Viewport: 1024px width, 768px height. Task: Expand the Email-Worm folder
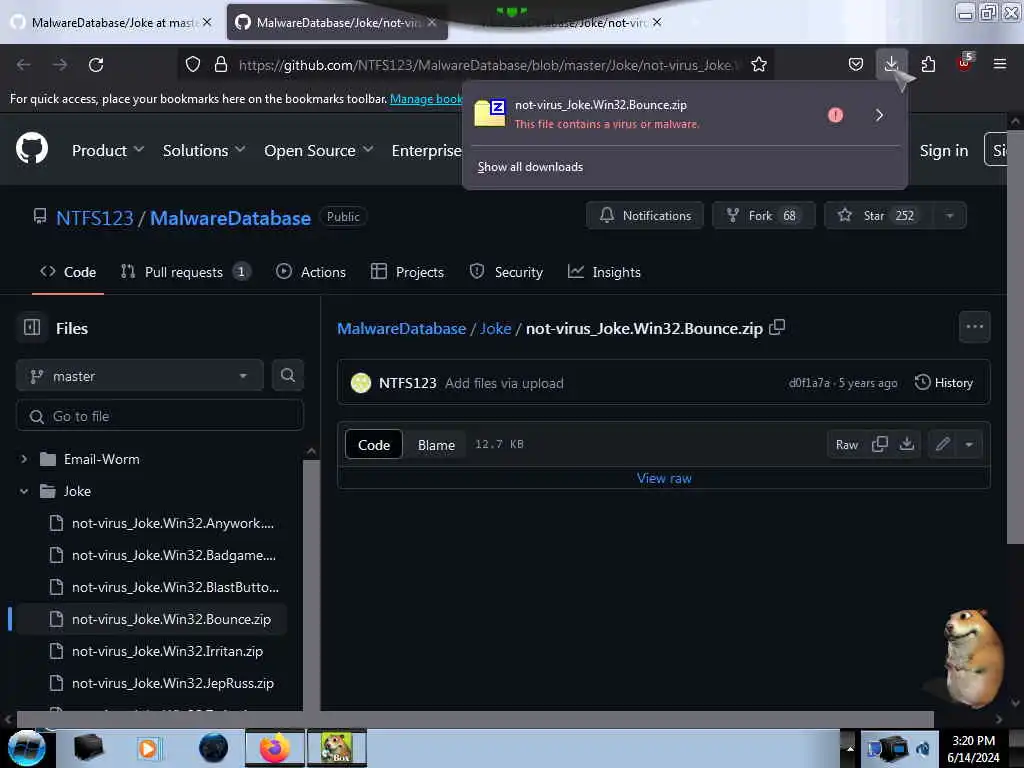tap(24, 459)
